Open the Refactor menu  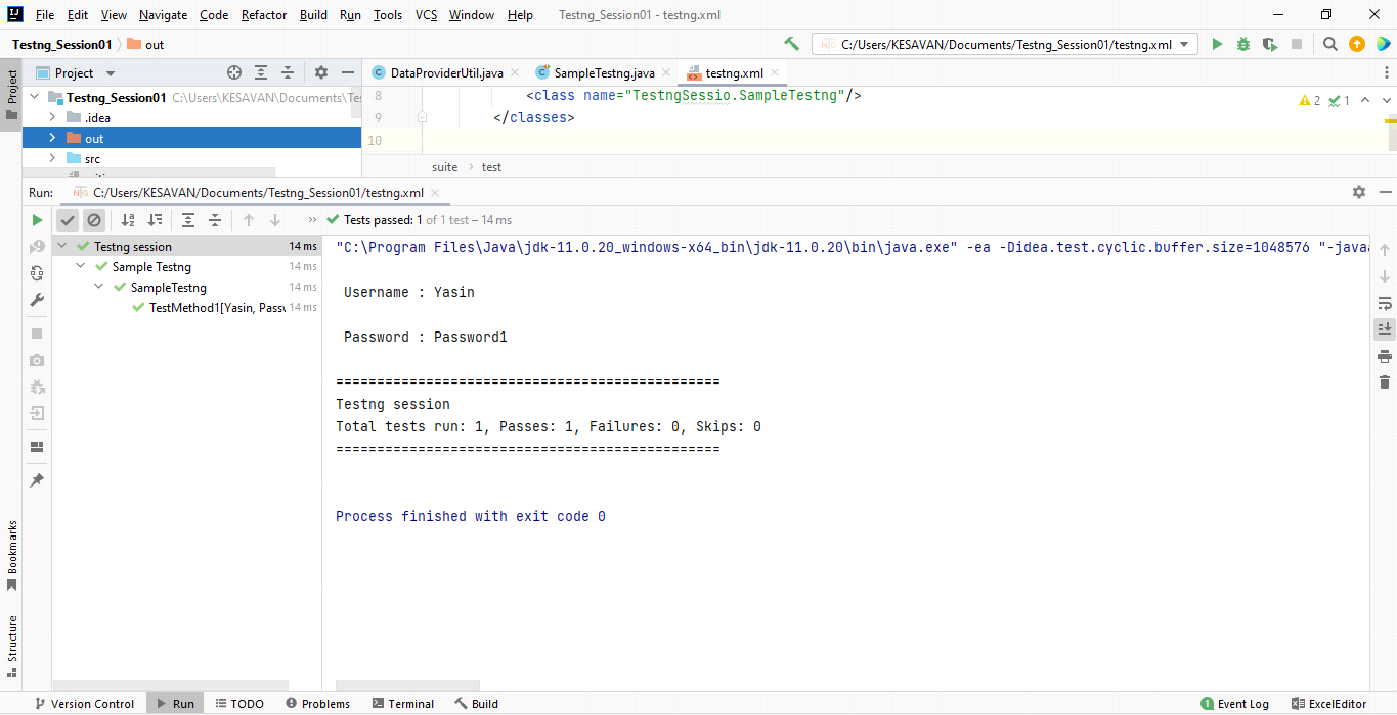pos(264,15)
